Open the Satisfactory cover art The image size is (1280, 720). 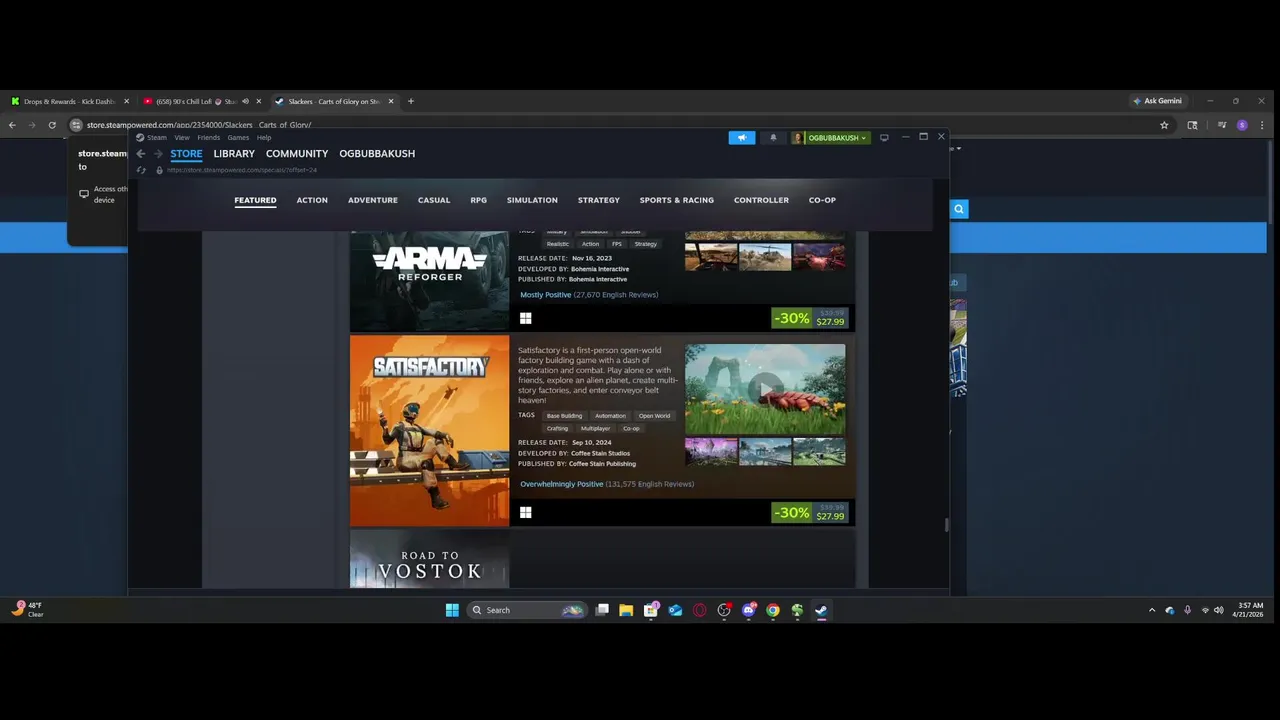click(x=429, y=430)
